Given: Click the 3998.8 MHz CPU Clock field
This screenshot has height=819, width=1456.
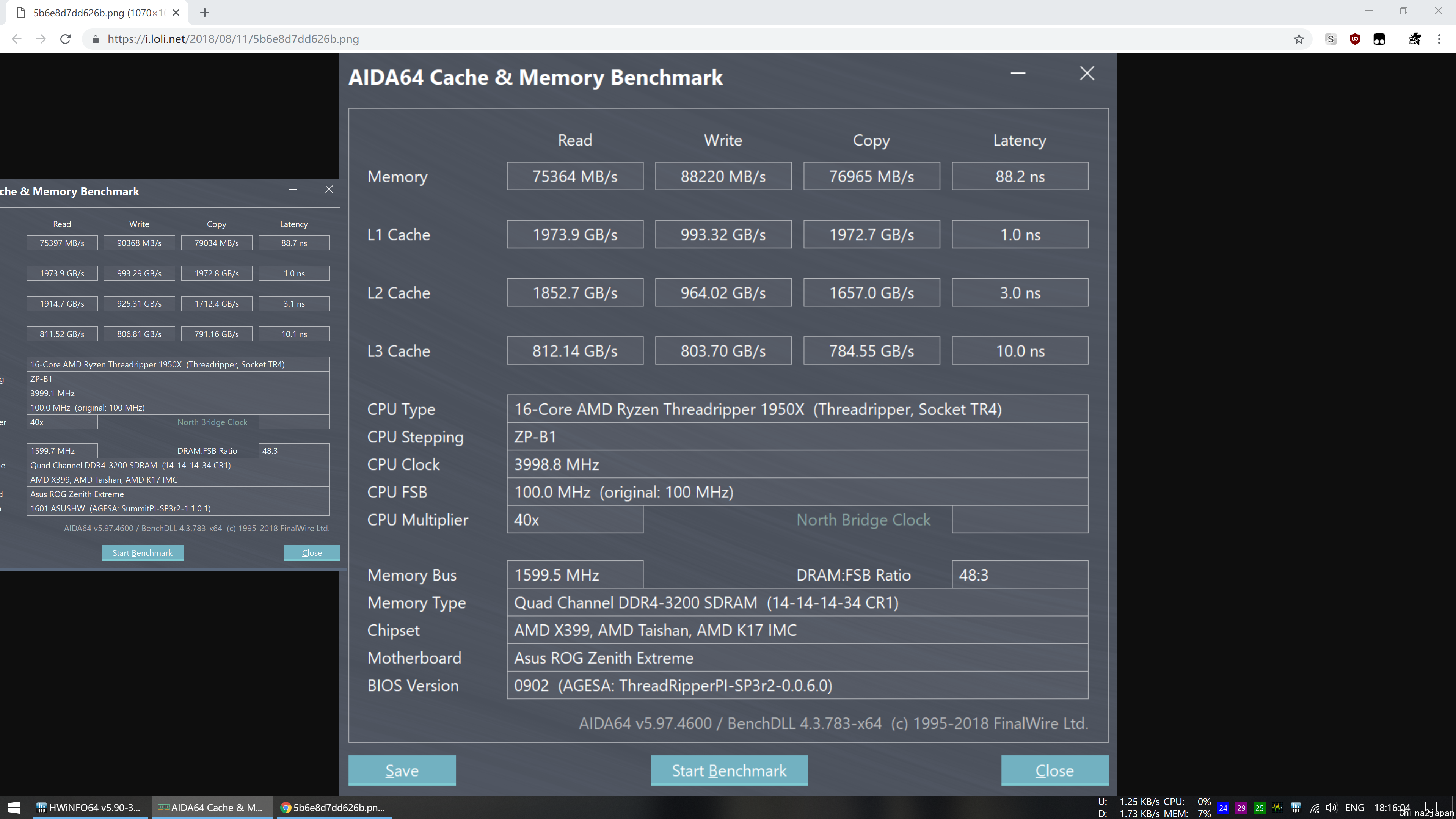Looking at the screenshot, I should click(797, 464).
